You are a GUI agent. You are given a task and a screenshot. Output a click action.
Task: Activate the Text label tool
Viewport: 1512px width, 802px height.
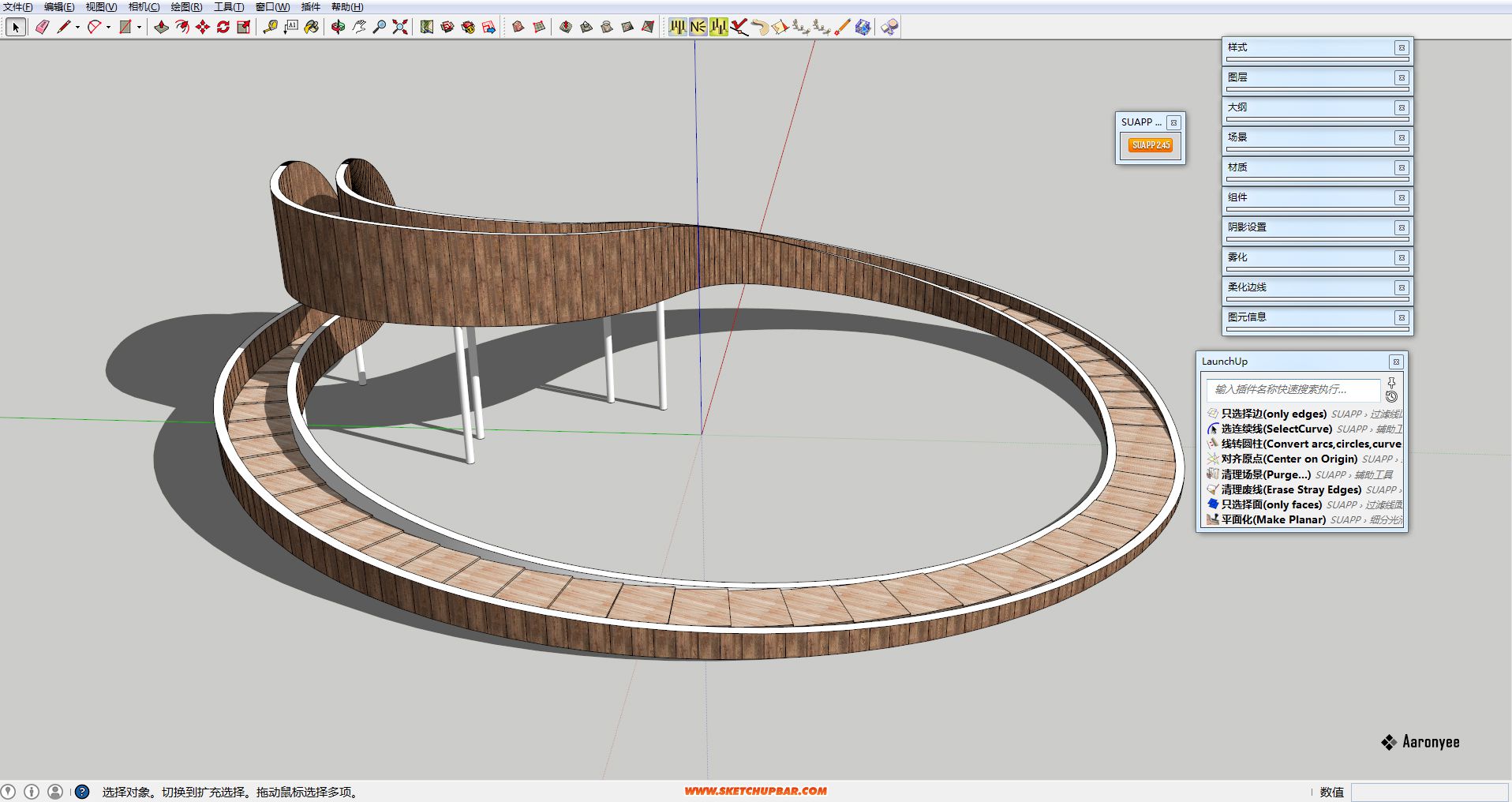[x=290, y=27]
